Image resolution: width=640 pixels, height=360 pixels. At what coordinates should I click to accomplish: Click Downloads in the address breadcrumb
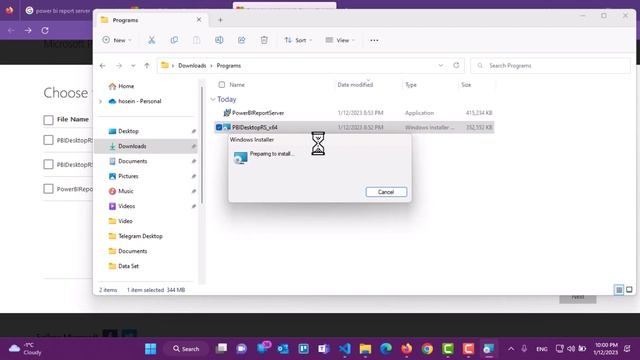192,66
